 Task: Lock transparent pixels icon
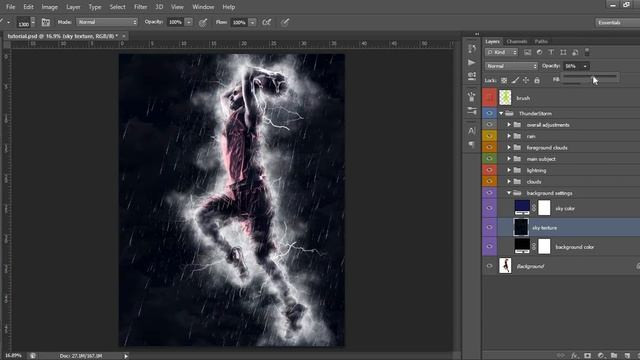pyautogui.click(x=504, y=80)
